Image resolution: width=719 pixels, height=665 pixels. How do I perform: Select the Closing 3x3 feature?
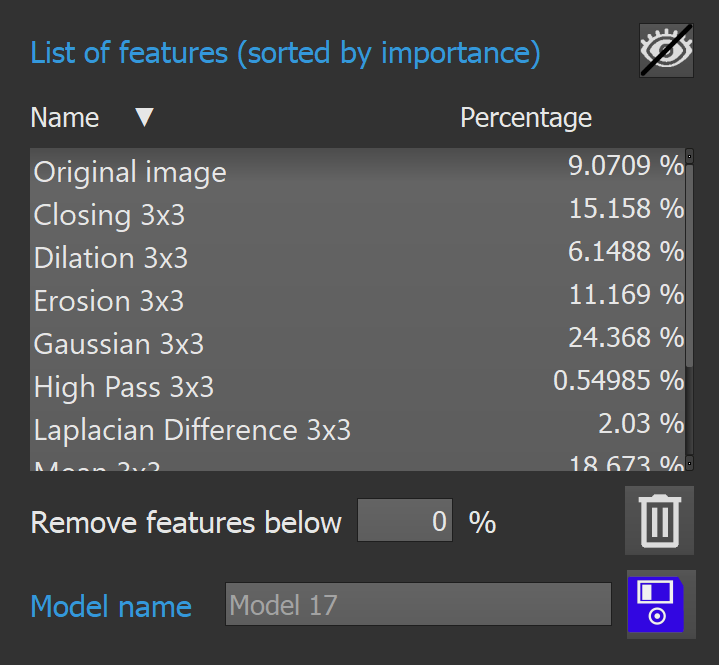coord(358,215)
